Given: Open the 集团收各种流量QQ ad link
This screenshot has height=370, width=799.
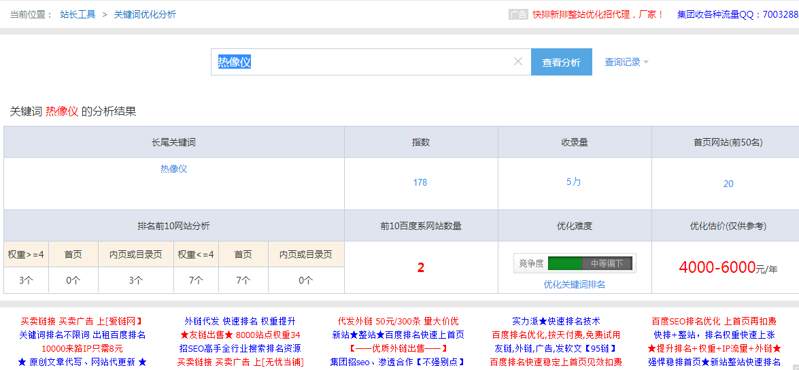Looking at the screenshot, I should (738, 14).
